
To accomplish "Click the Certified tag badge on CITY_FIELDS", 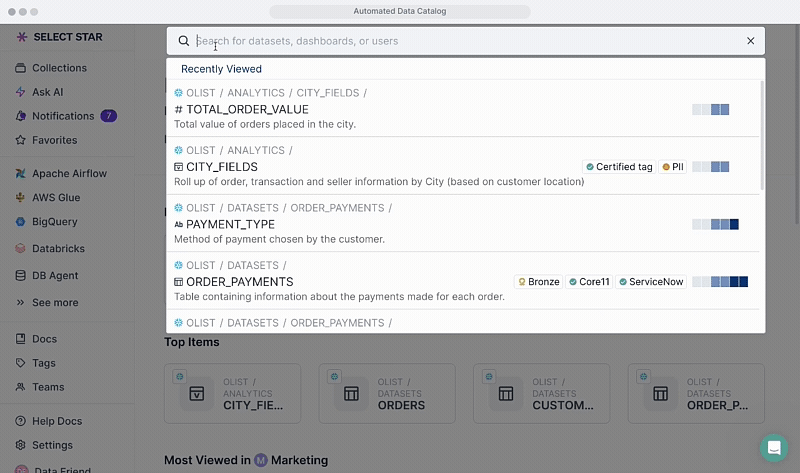I will click(619, 167).
